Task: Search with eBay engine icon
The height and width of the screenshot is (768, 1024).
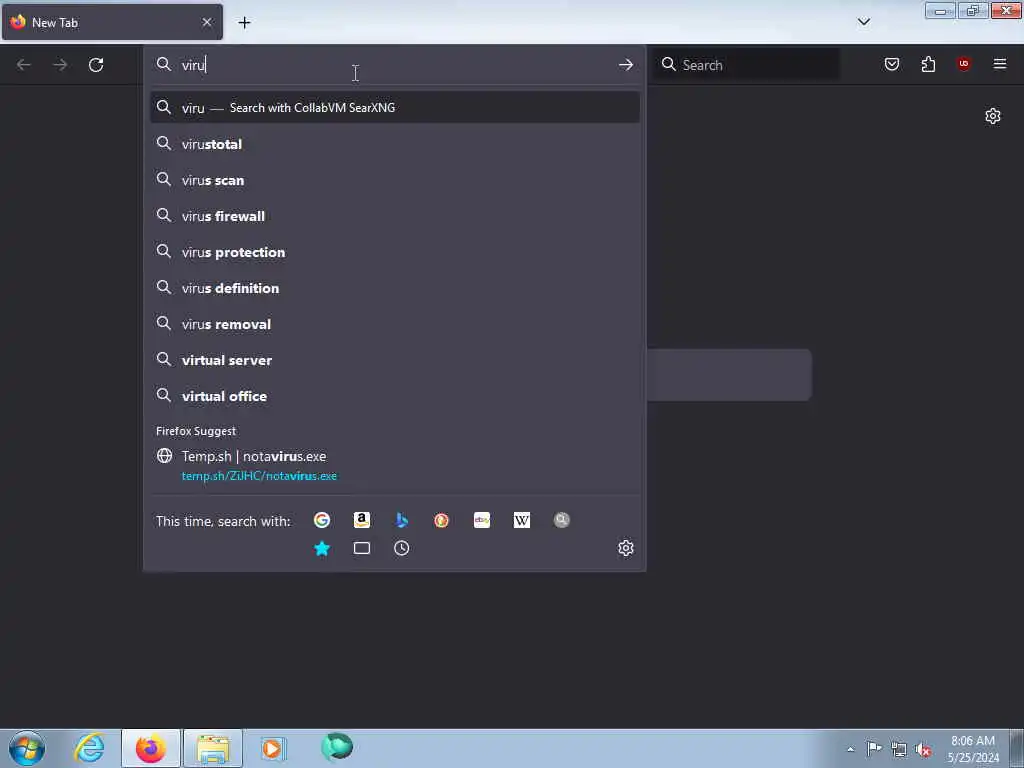Action: 482,520
